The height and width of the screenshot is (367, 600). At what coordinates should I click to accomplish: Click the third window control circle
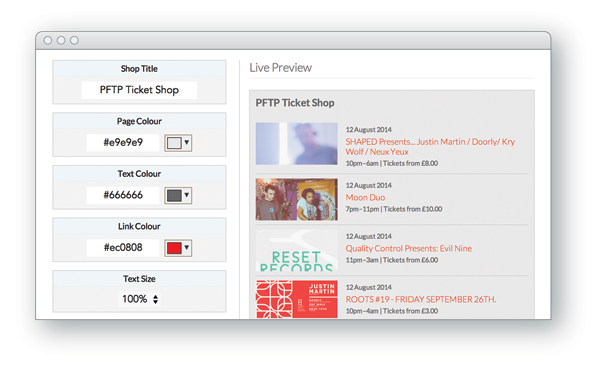tap(74, 40)
